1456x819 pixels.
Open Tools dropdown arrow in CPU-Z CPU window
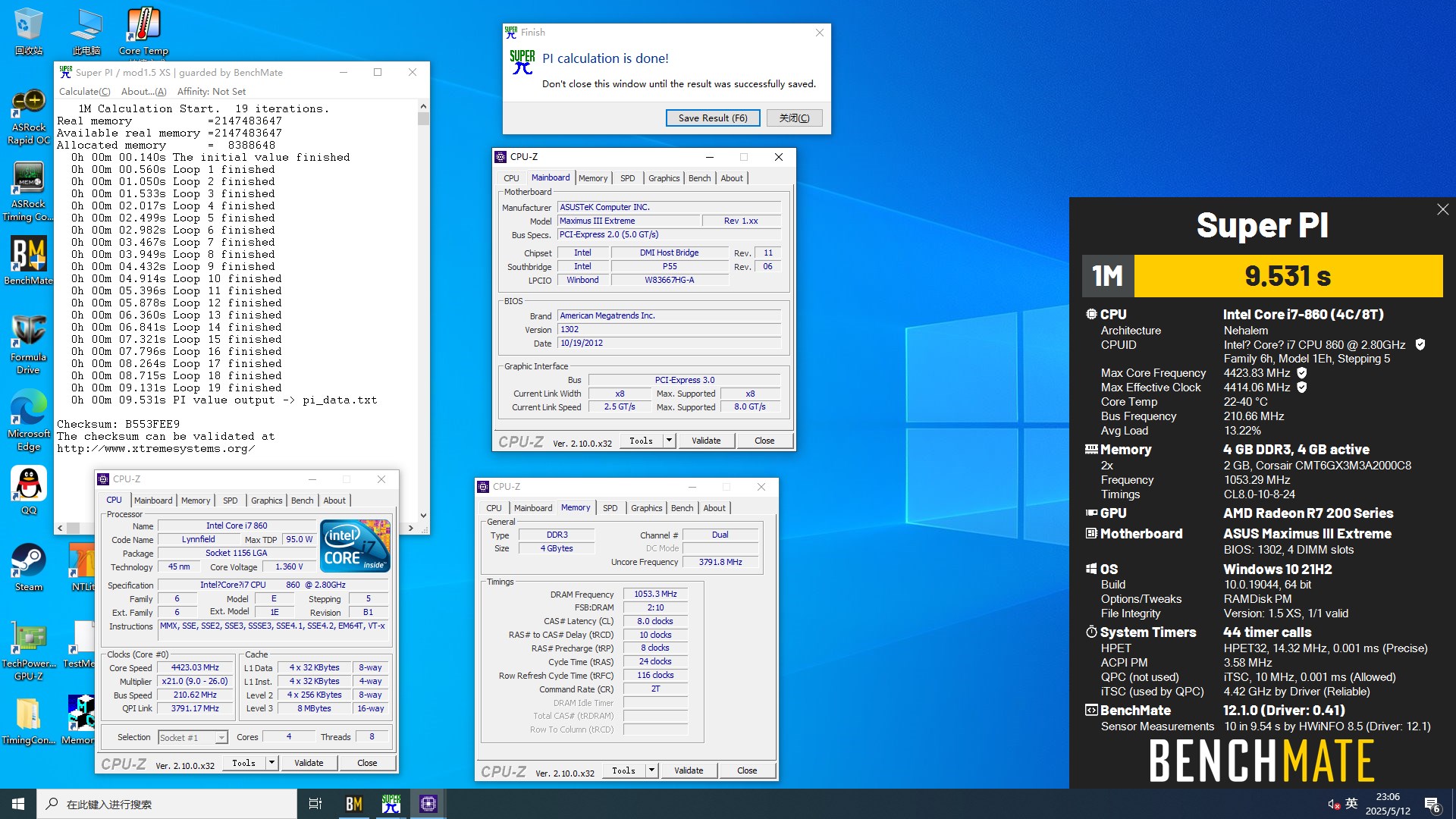pyautogui.click(x=271, y=763)
